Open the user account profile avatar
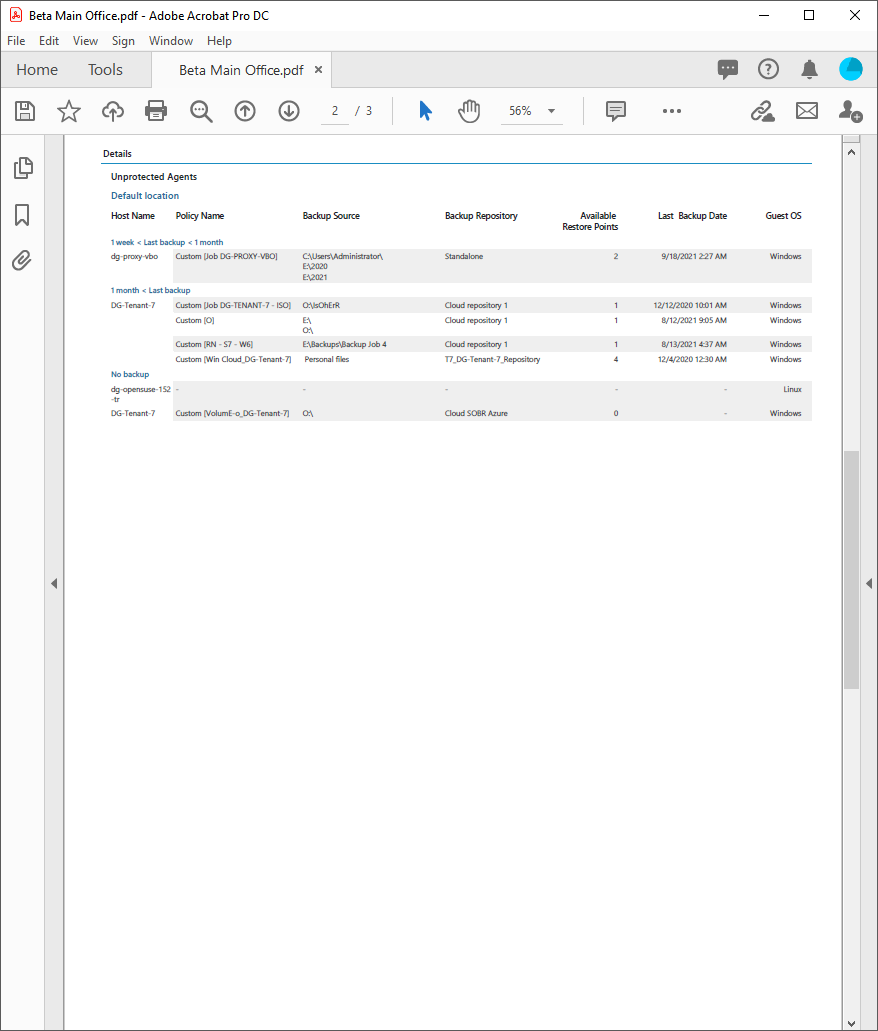 coord(850,69)
